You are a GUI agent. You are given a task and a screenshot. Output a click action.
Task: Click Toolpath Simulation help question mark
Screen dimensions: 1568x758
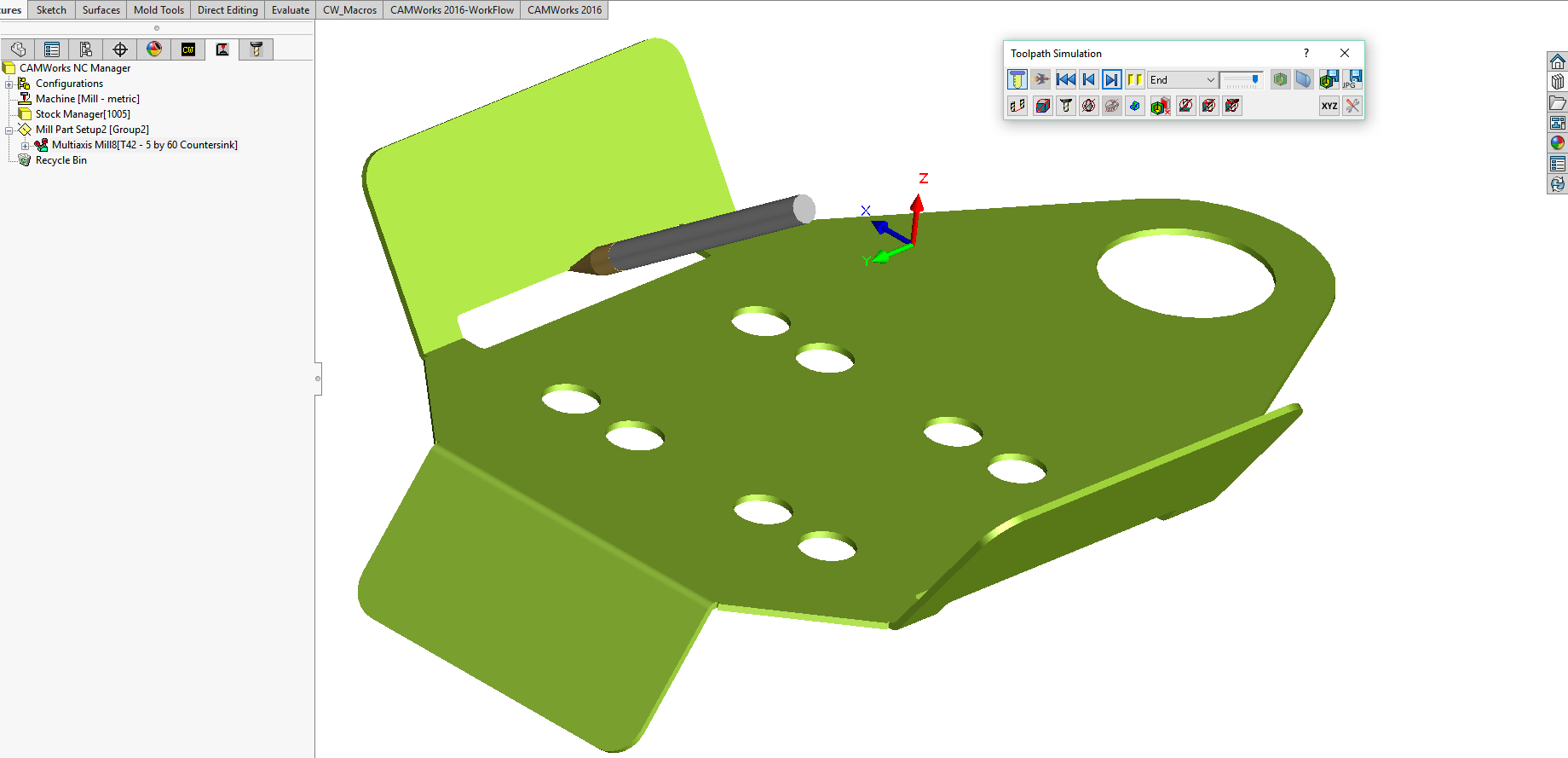pos(1306,53)
